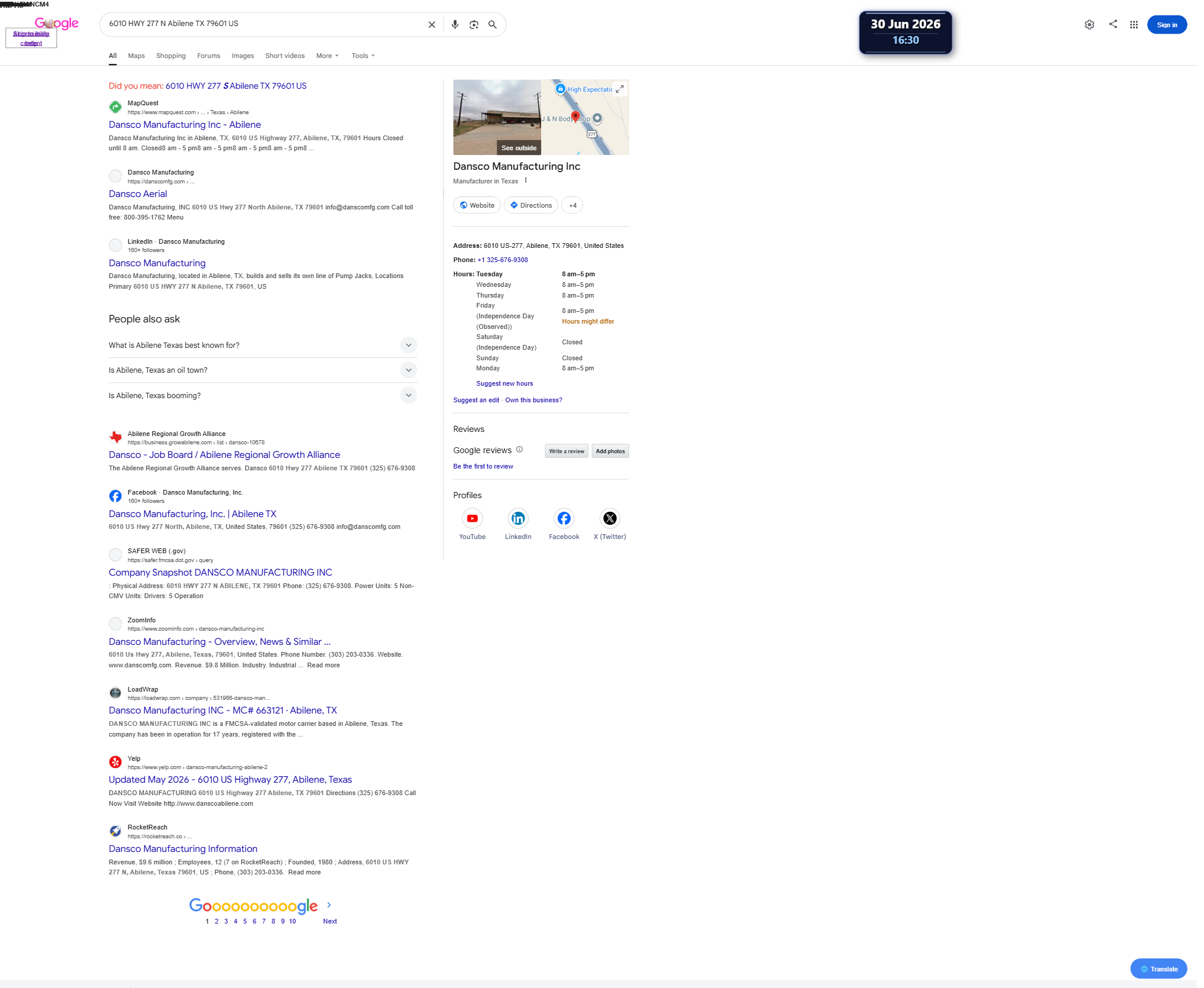Open 'Dansco Manufacturing, Inc. | Abilene TX' result
1204x988 pixels.
click(192, 514)
